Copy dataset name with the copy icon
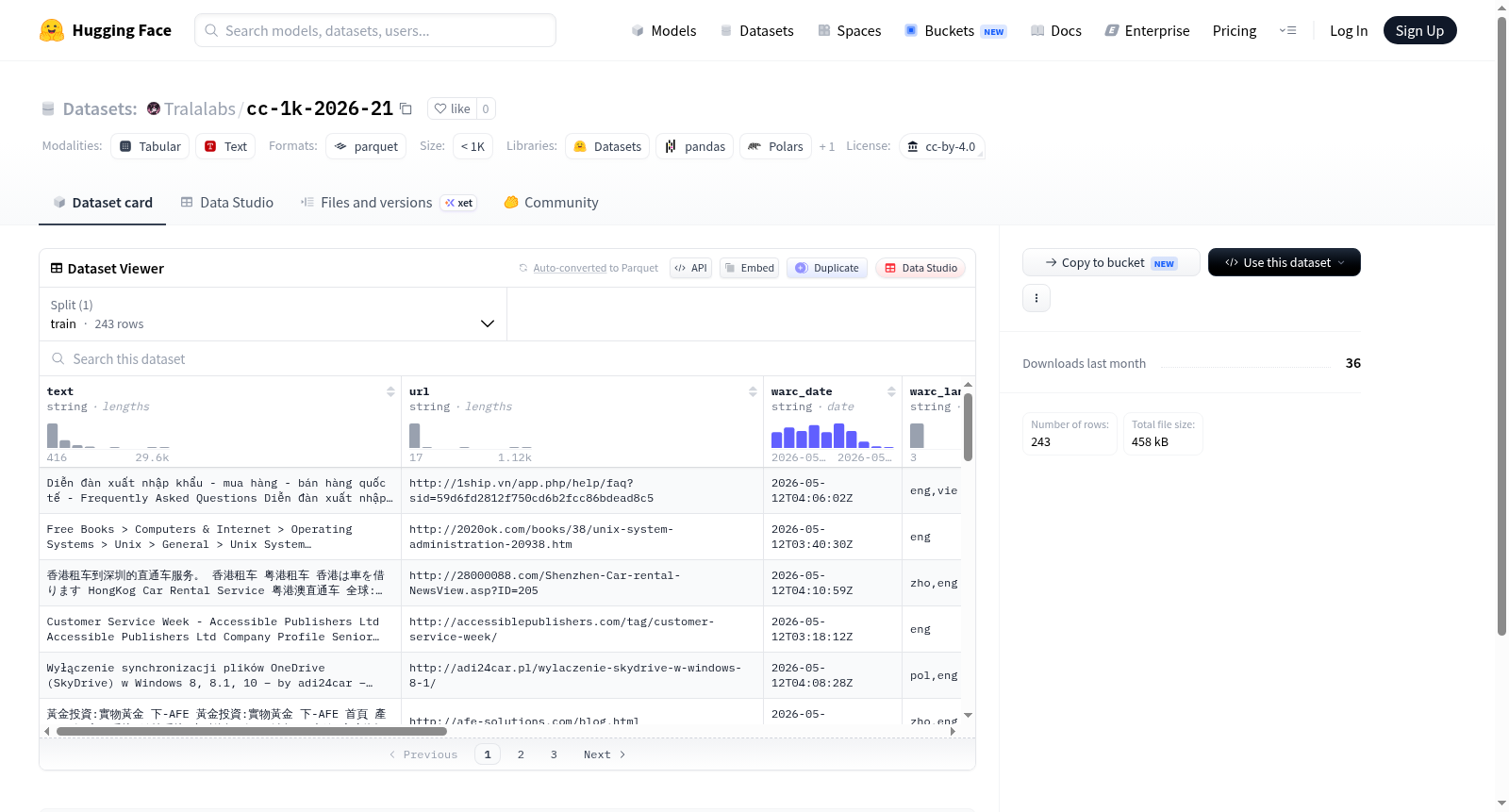 tap(406, 108)
